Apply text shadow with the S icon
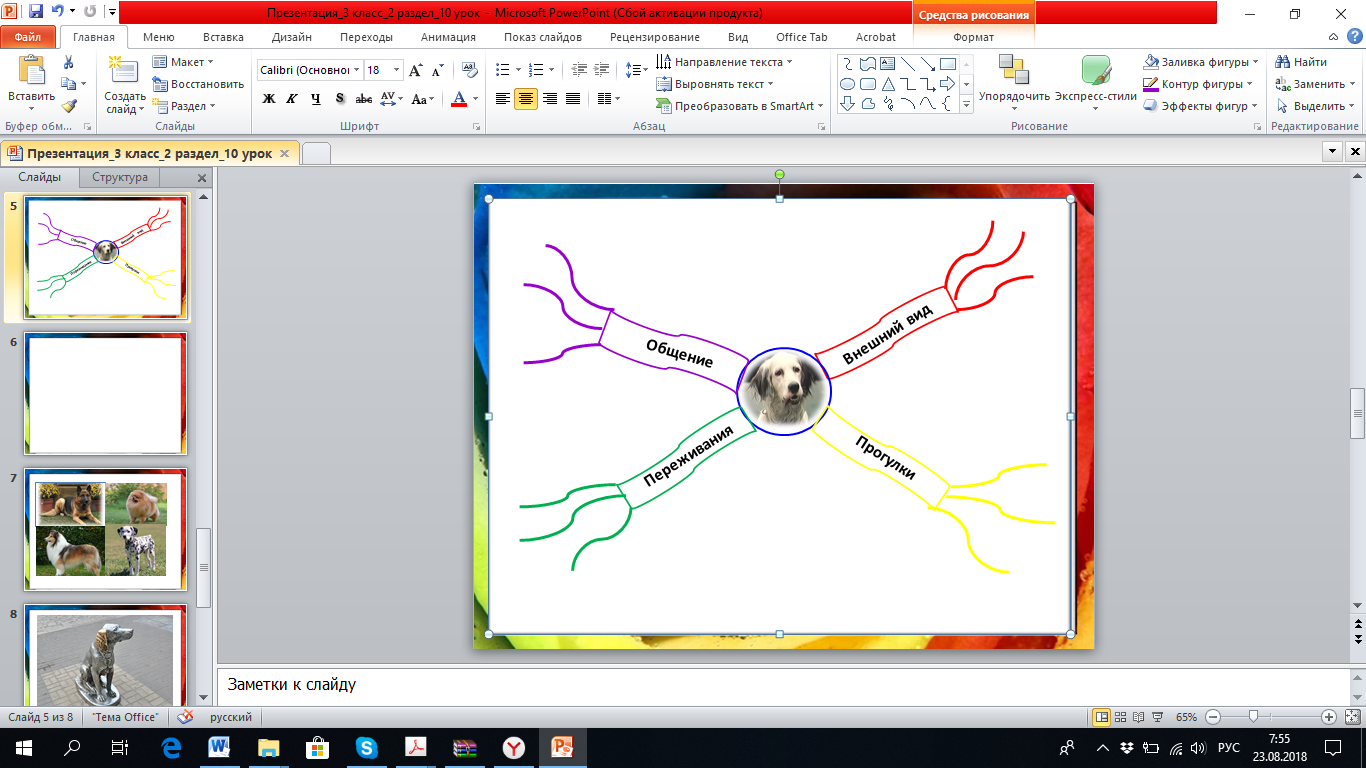 click(340, 99)
